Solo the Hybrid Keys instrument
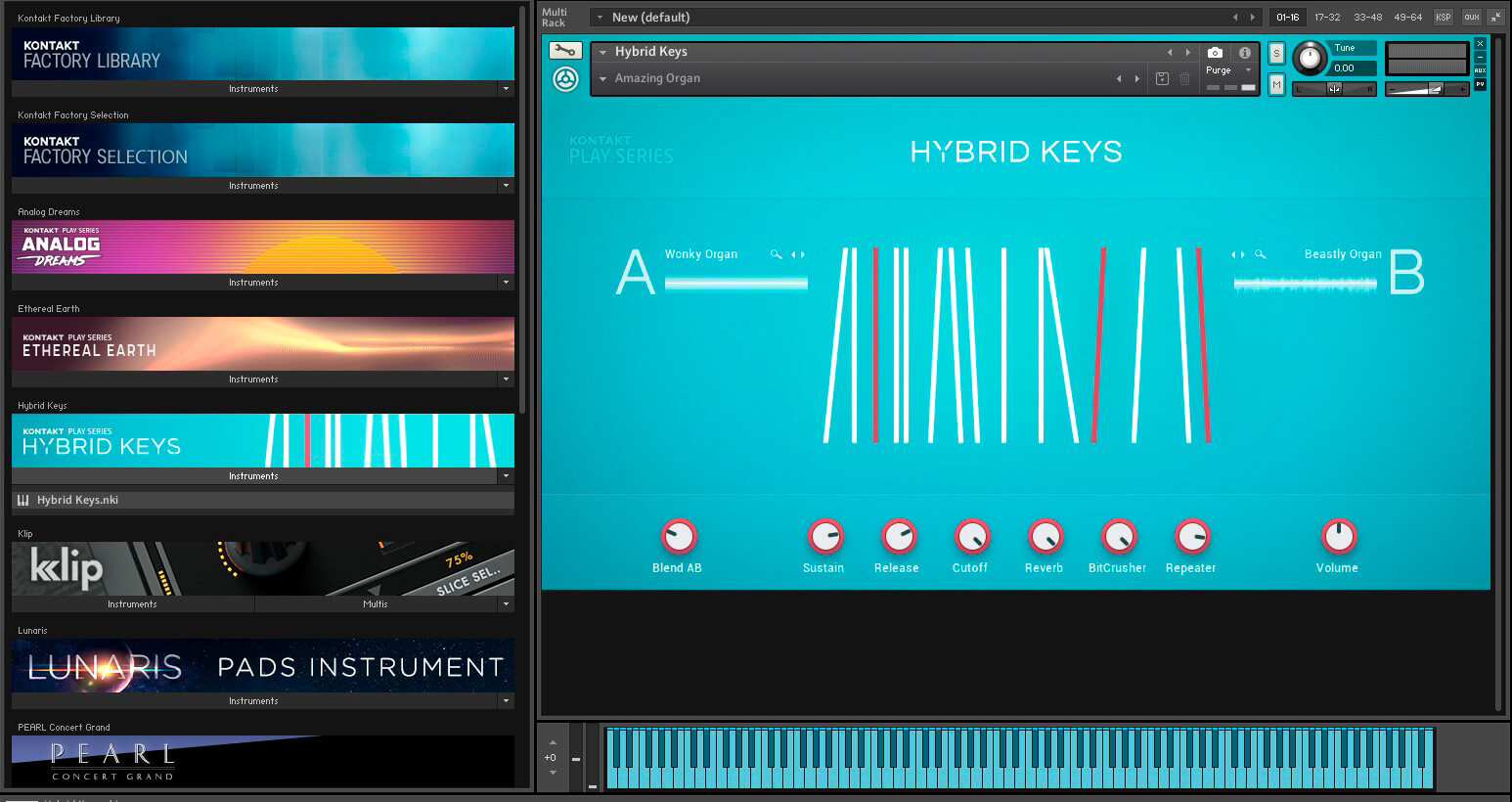The height and width of the screenshot is (802, 1512). (x=1276, y=53)
